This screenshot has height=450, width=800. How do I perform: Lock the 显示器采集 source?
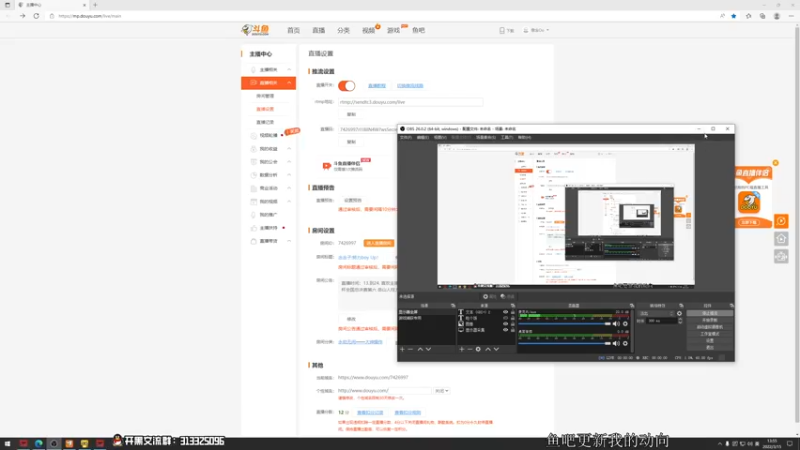click(x=513, y=330)
